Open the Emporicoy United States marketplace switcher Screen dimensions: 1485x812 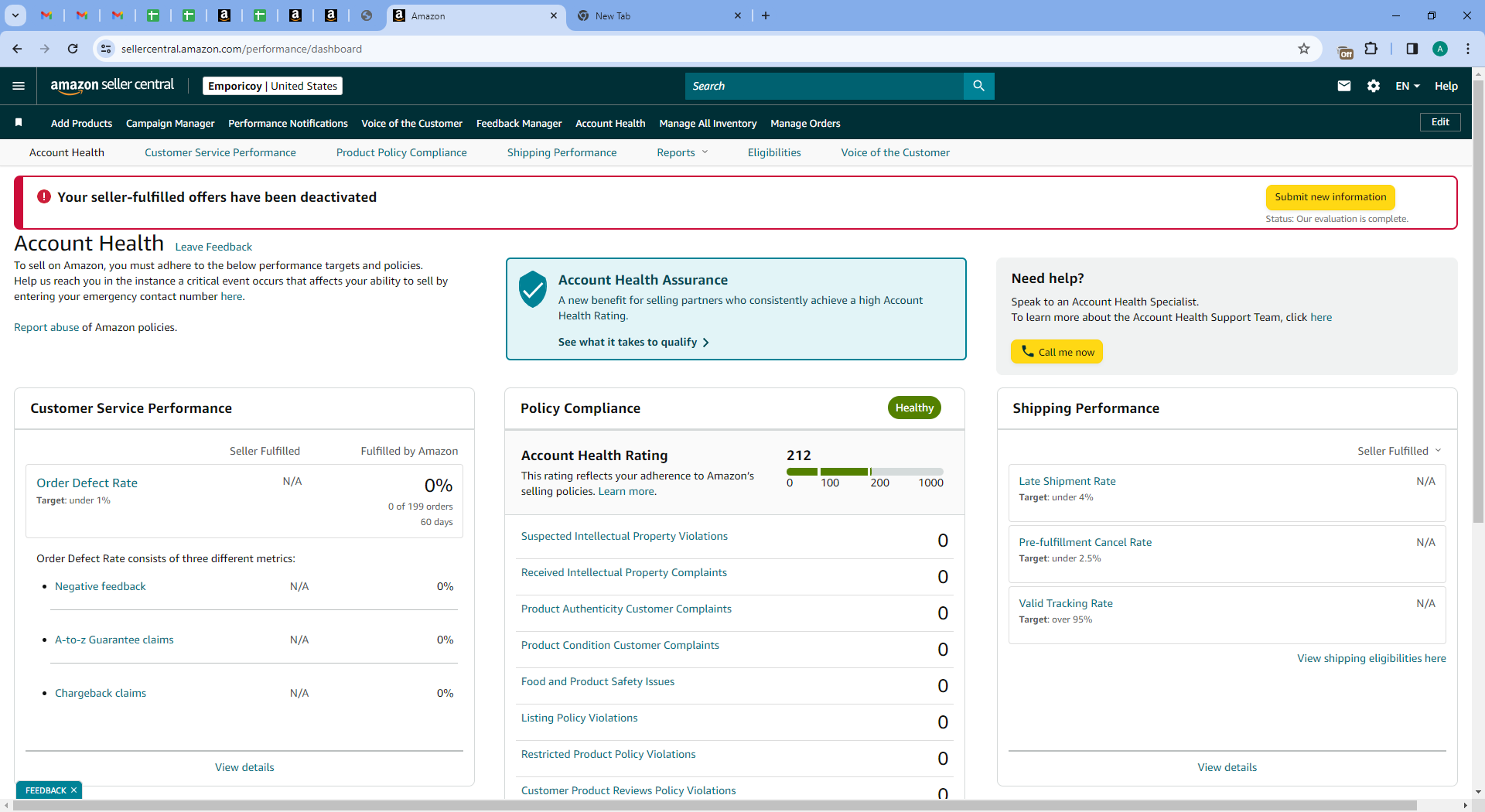(x=272, y=86)
